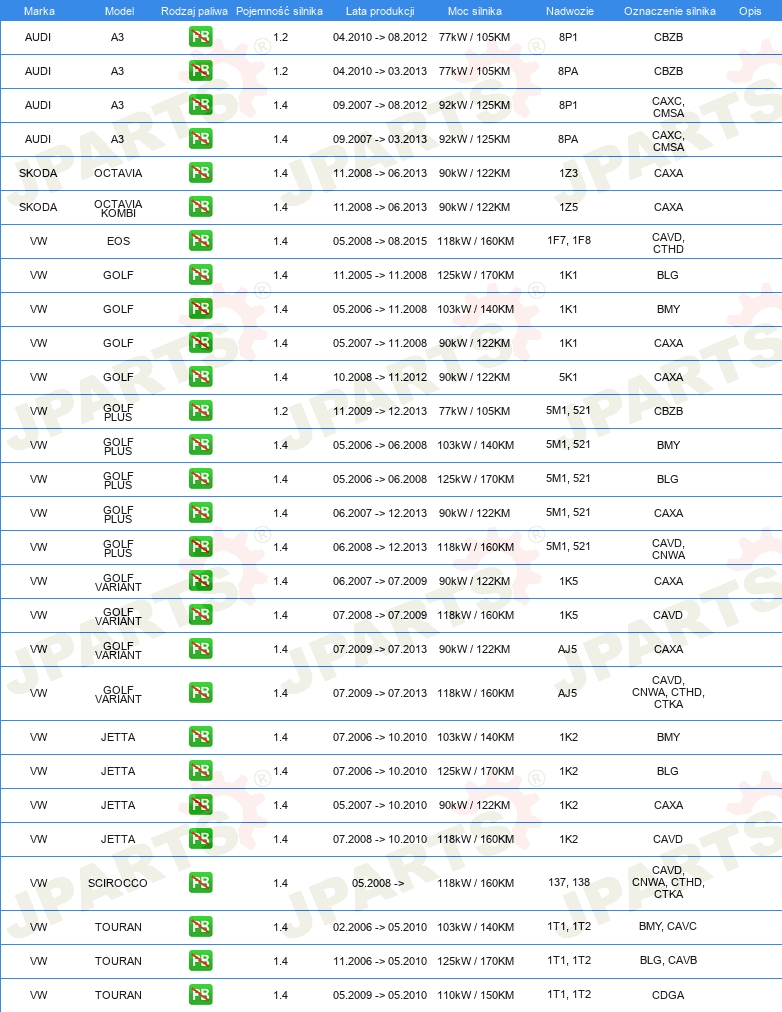Click engine code CAVD, CTHD in EOS row
Viewport: 782px width, 1012px height.
click(668, 243)
